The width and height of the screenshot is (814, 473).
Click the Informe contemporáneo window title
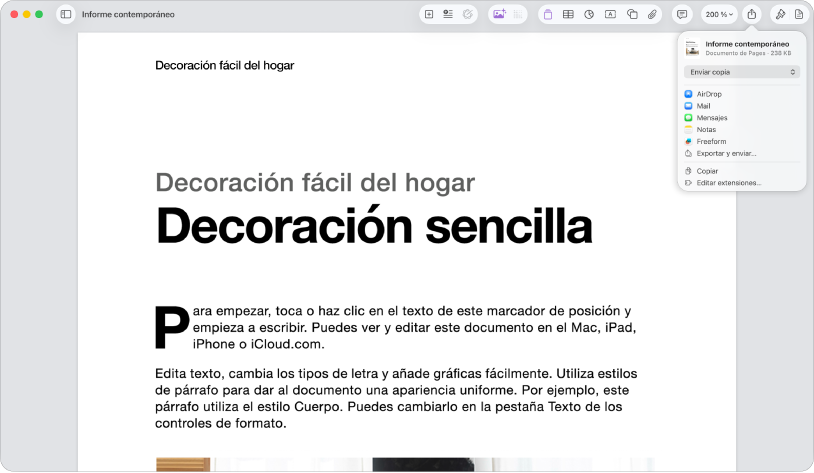tap(128, 15)
